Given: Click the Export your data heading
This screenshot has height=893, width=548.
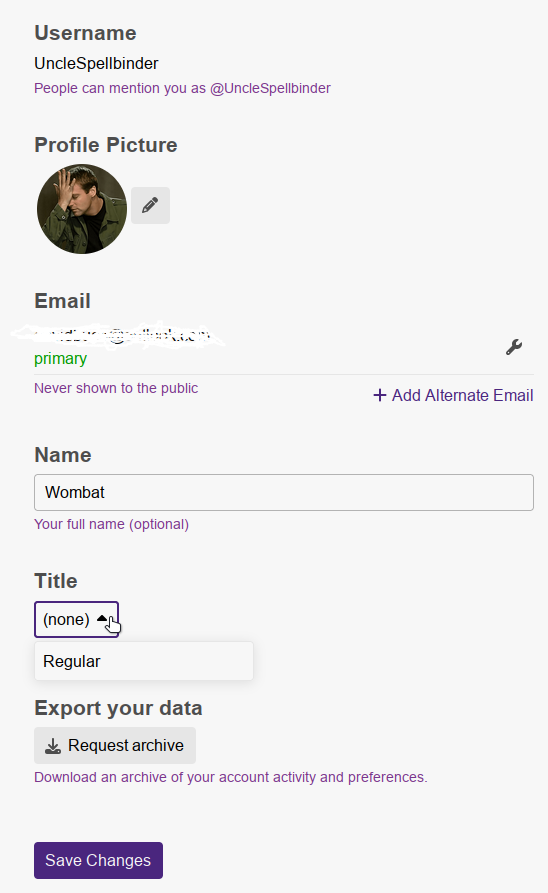Looking at the screenshot, I should coord(118,708).
